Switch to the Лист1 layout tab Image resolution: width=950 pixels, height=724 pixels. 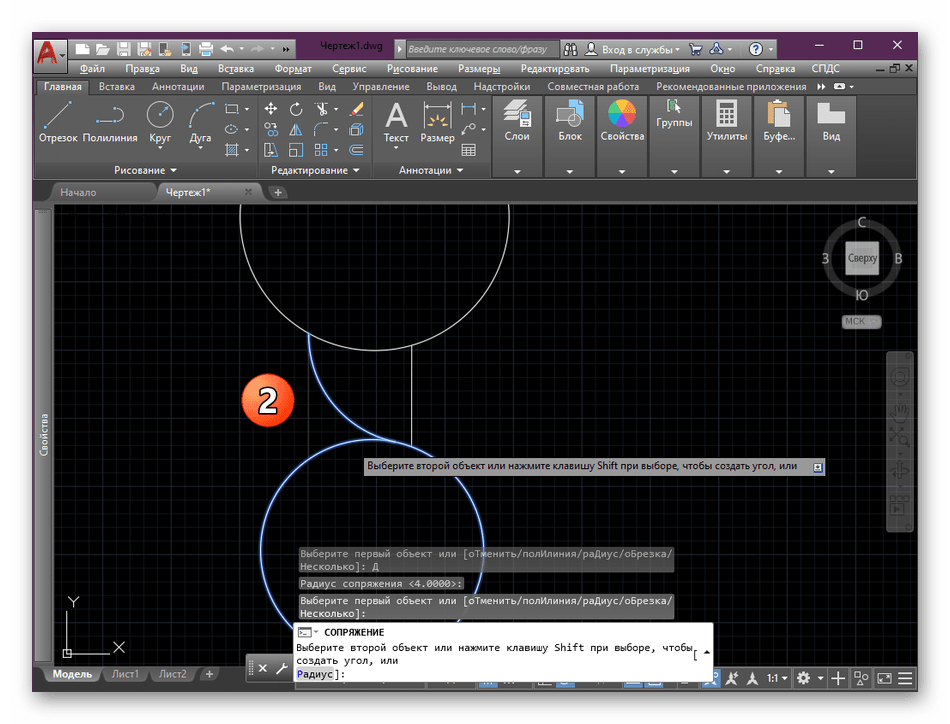click(x=125, y=674)
